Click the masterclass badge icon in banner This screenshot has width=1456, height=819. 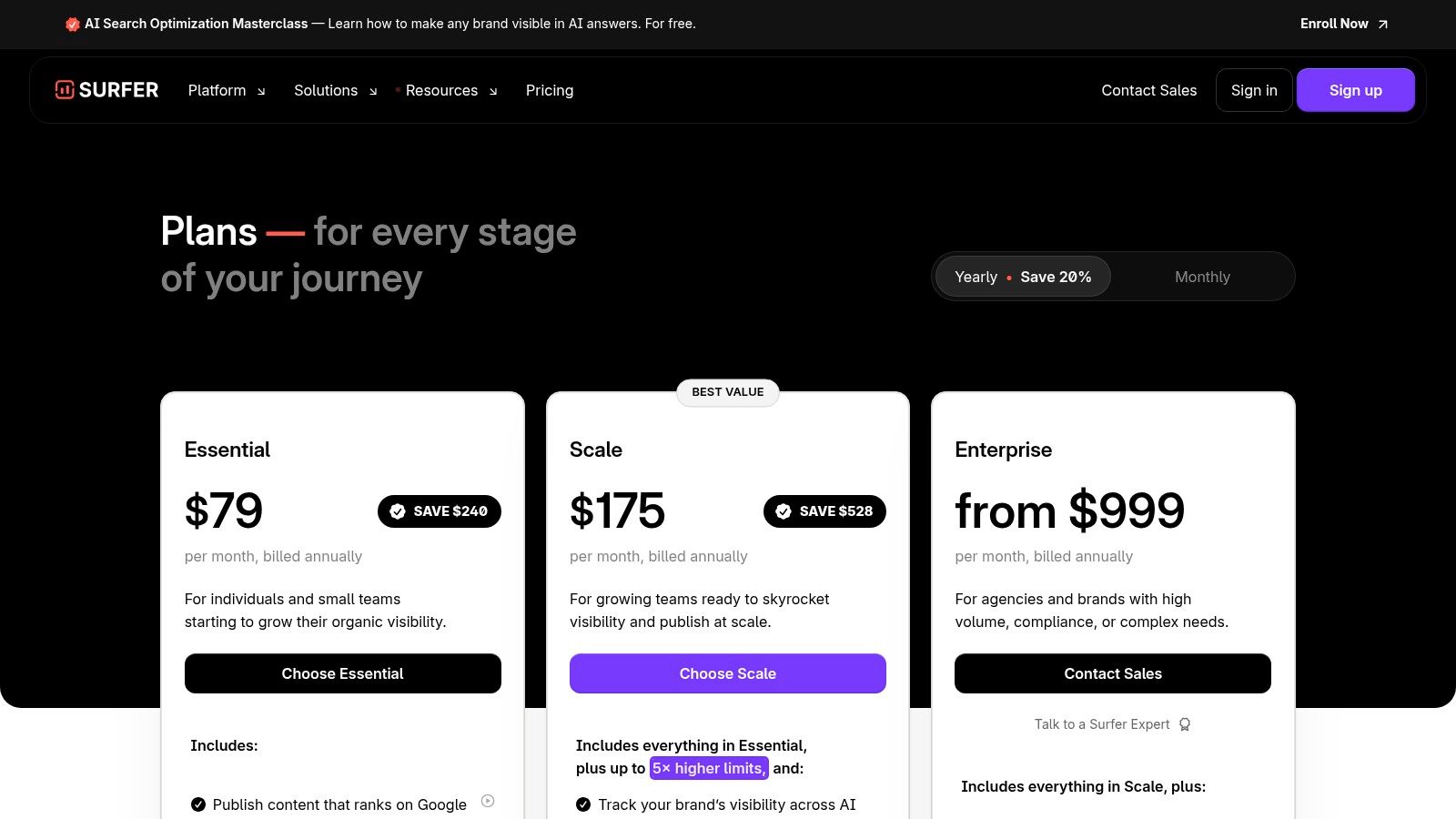click(73, 25)
